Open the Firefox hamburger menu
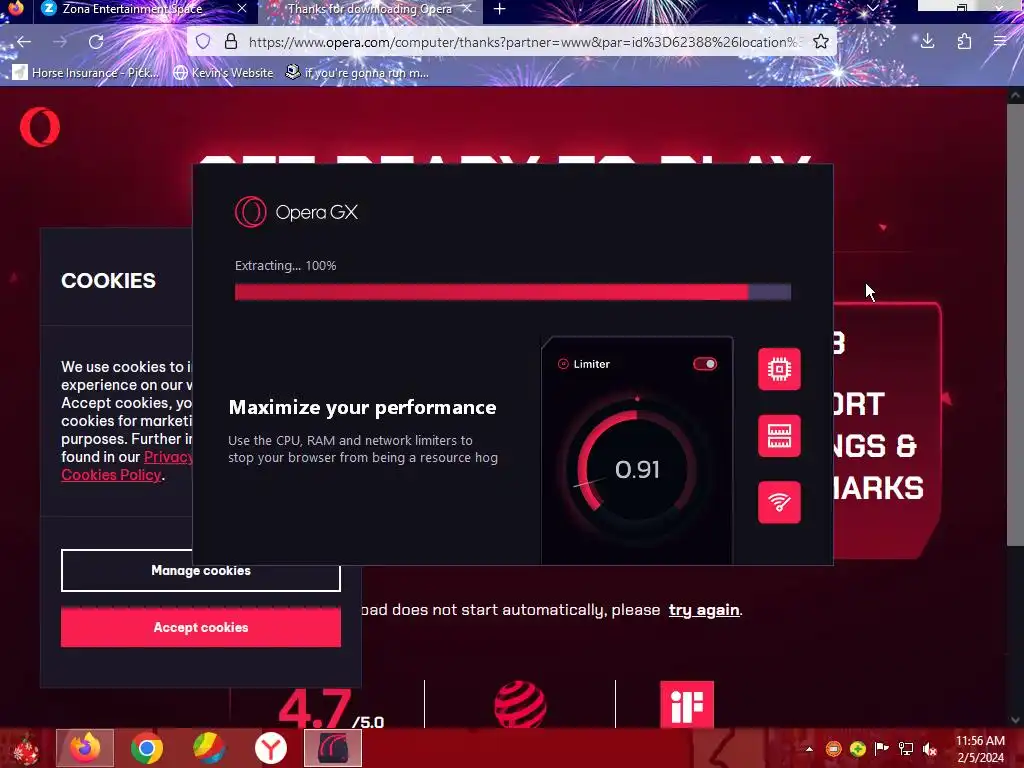The width and height of the screenshot is (1024, 768). pos(1000,42)
